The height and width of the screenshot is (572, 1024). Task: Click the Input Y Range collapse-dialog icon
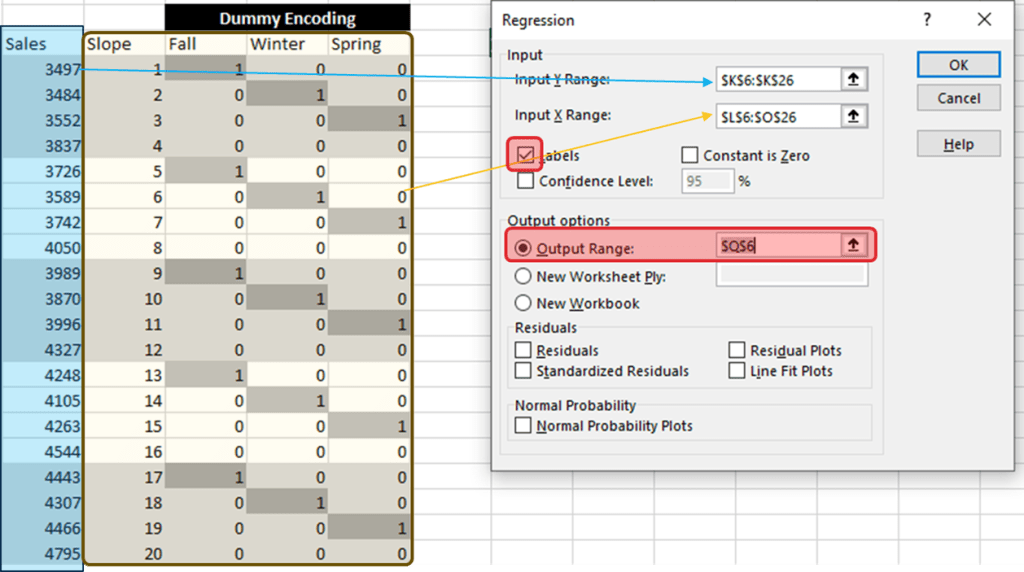pos(852,80)
